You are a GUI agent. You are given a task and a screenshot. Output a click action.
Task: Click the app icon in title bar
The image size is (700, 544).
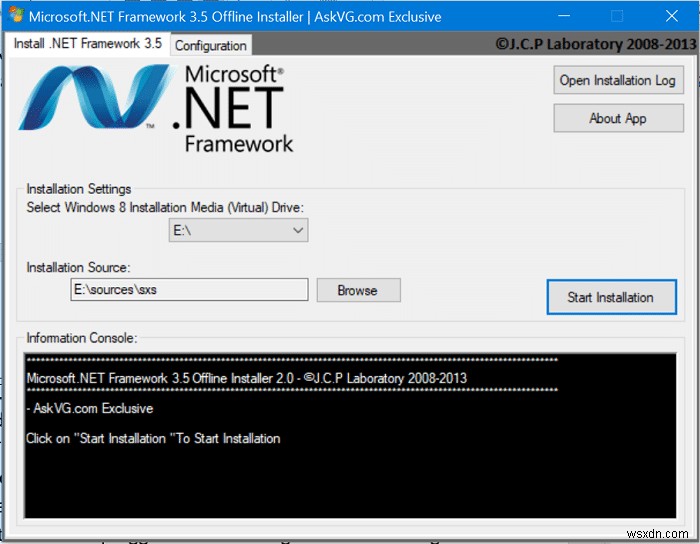coord(16,16)
